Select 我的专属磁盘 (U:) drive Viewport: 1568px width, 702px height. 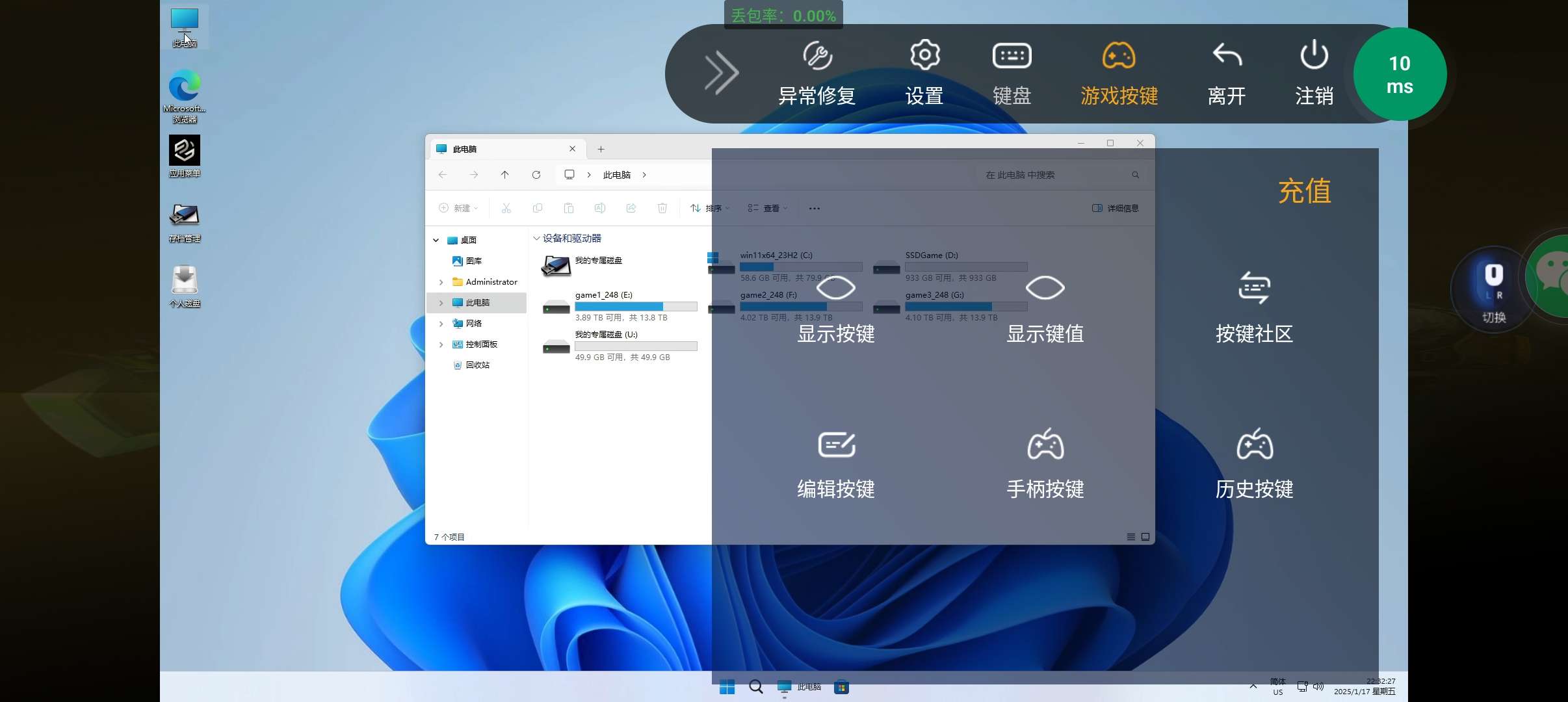[x=620, y=345]
